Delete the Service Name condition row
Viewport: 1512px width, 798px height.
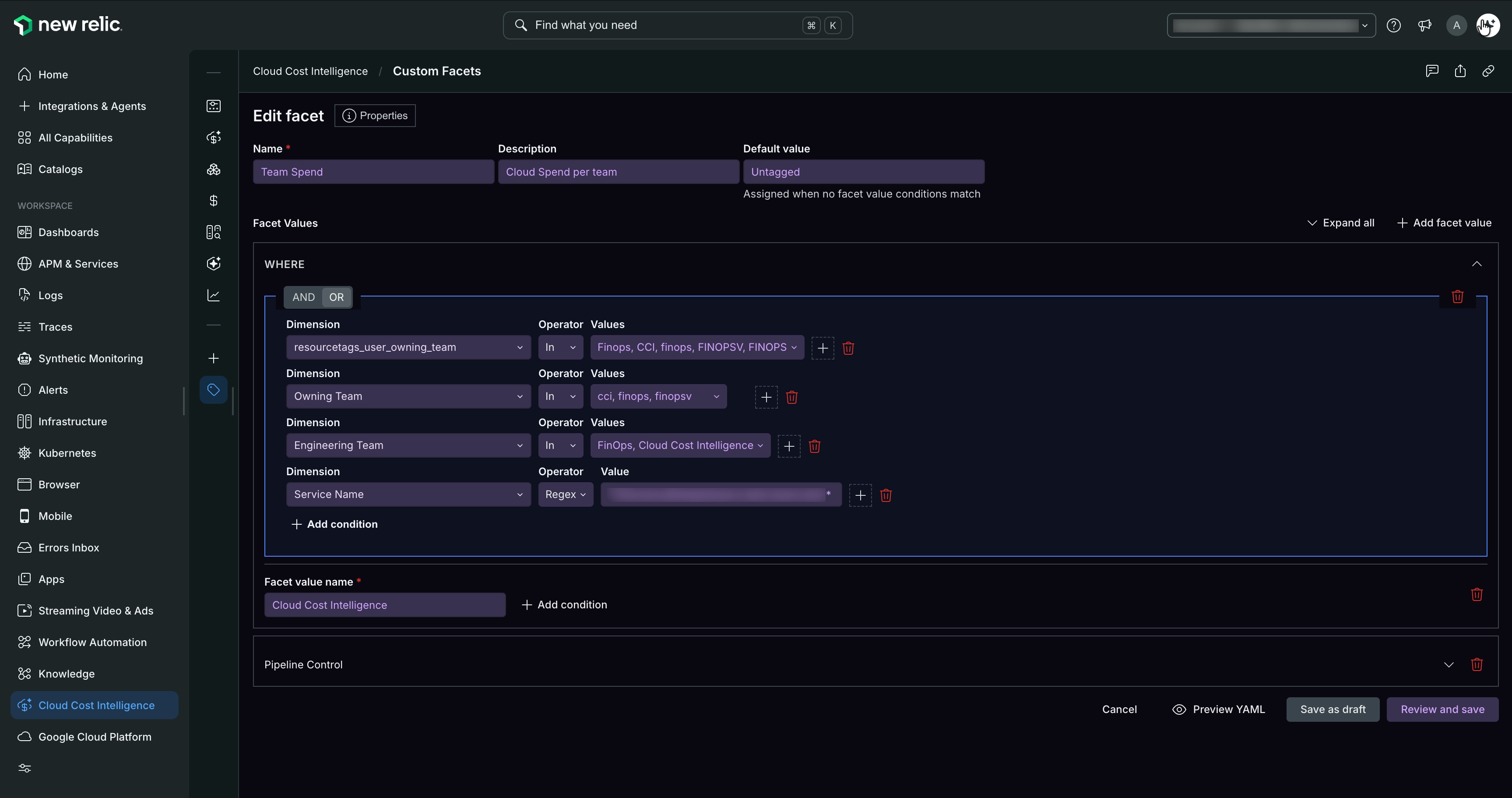coord(886,496)
